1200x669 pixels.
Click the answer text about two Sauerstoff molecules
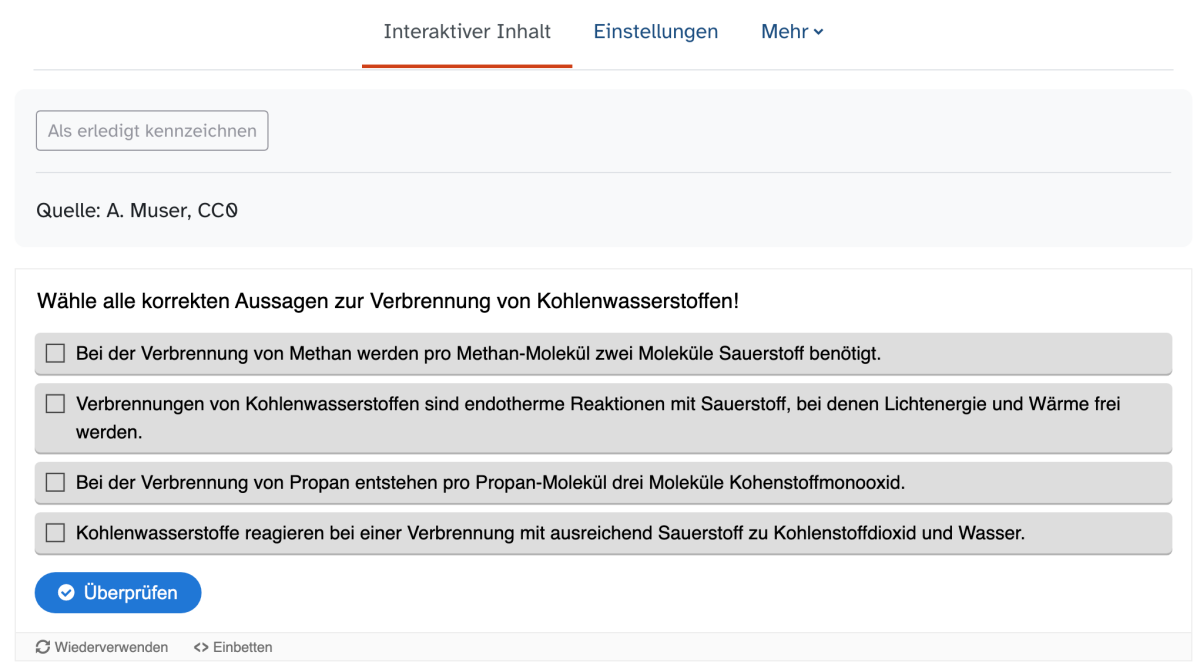pyautogui.click(x=478, y=353)
